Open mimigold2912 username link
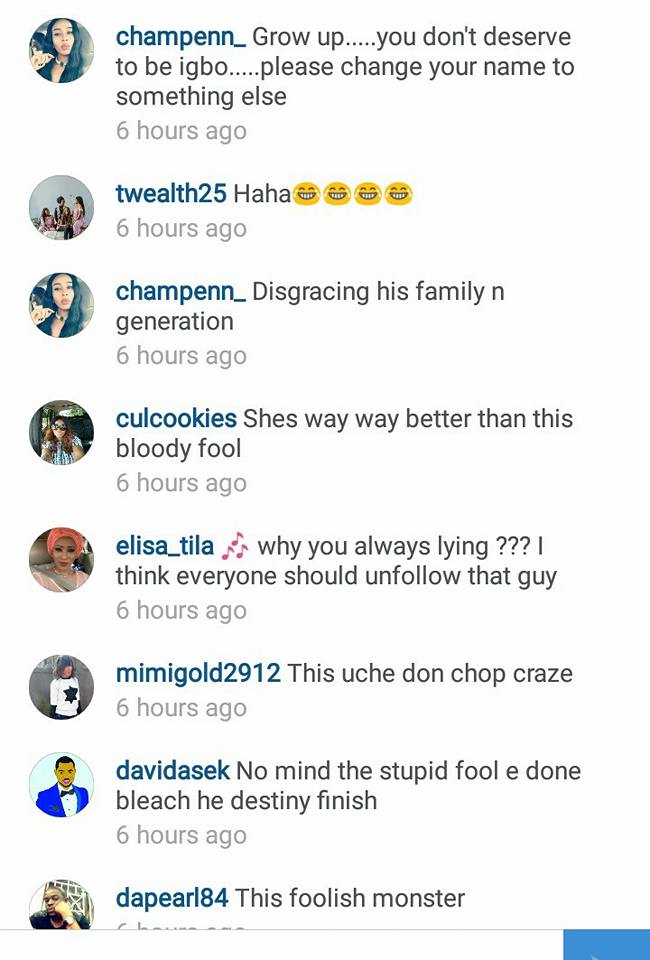Image resolution: width=650 pixels, height=960 pixels. pos(198,673)
